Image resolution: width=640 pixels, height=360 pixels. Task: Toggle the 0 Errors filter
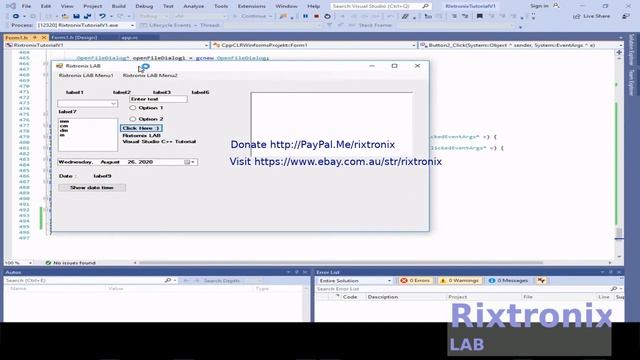(415, 280)
